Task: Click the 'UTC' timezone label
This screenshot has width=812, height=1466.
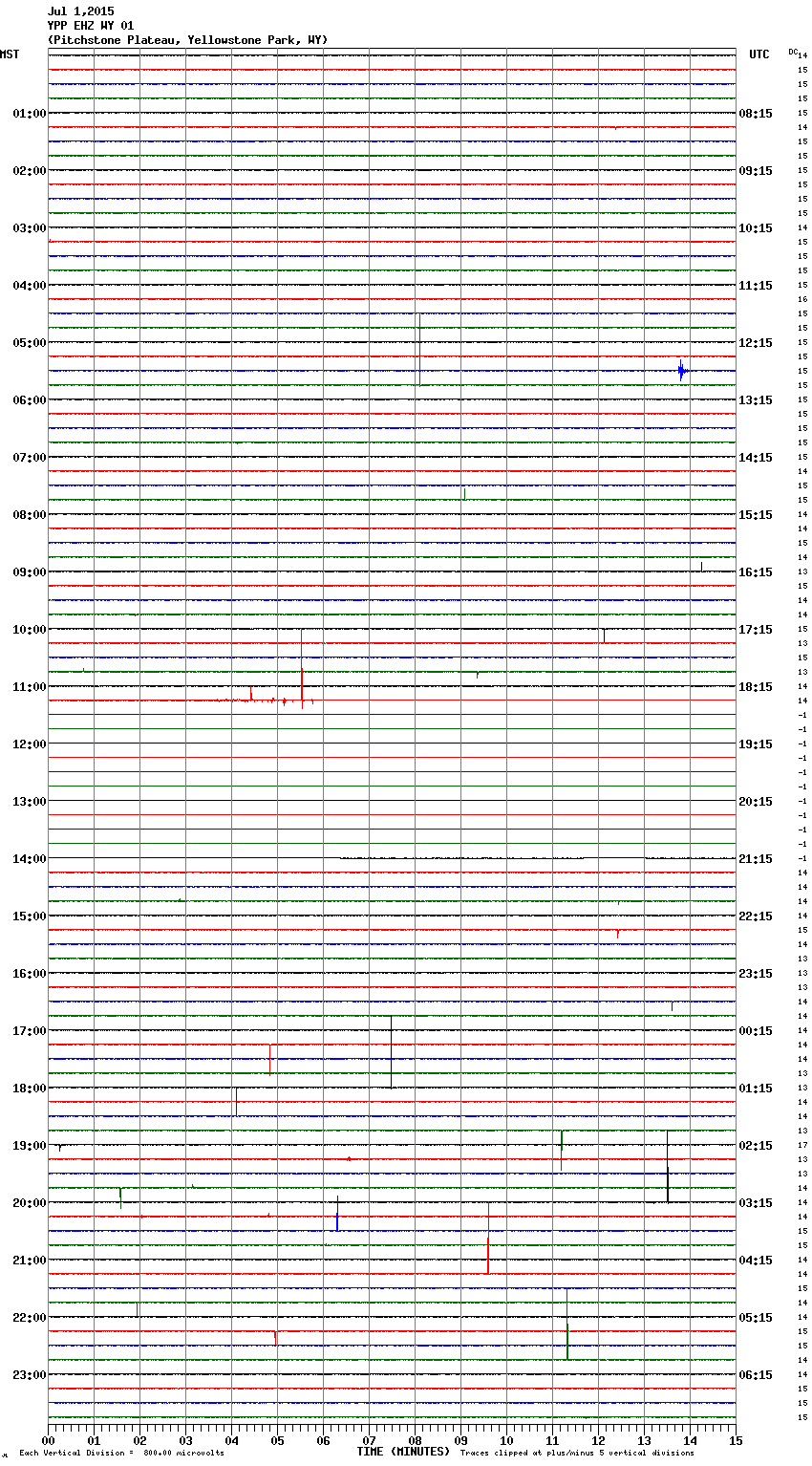Action: 759,54
